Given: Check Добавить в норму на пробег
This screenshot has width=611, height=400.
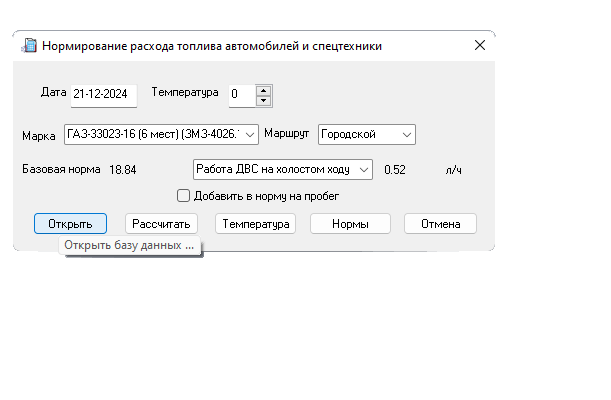Looking at the screenshot, I should 183,196.
